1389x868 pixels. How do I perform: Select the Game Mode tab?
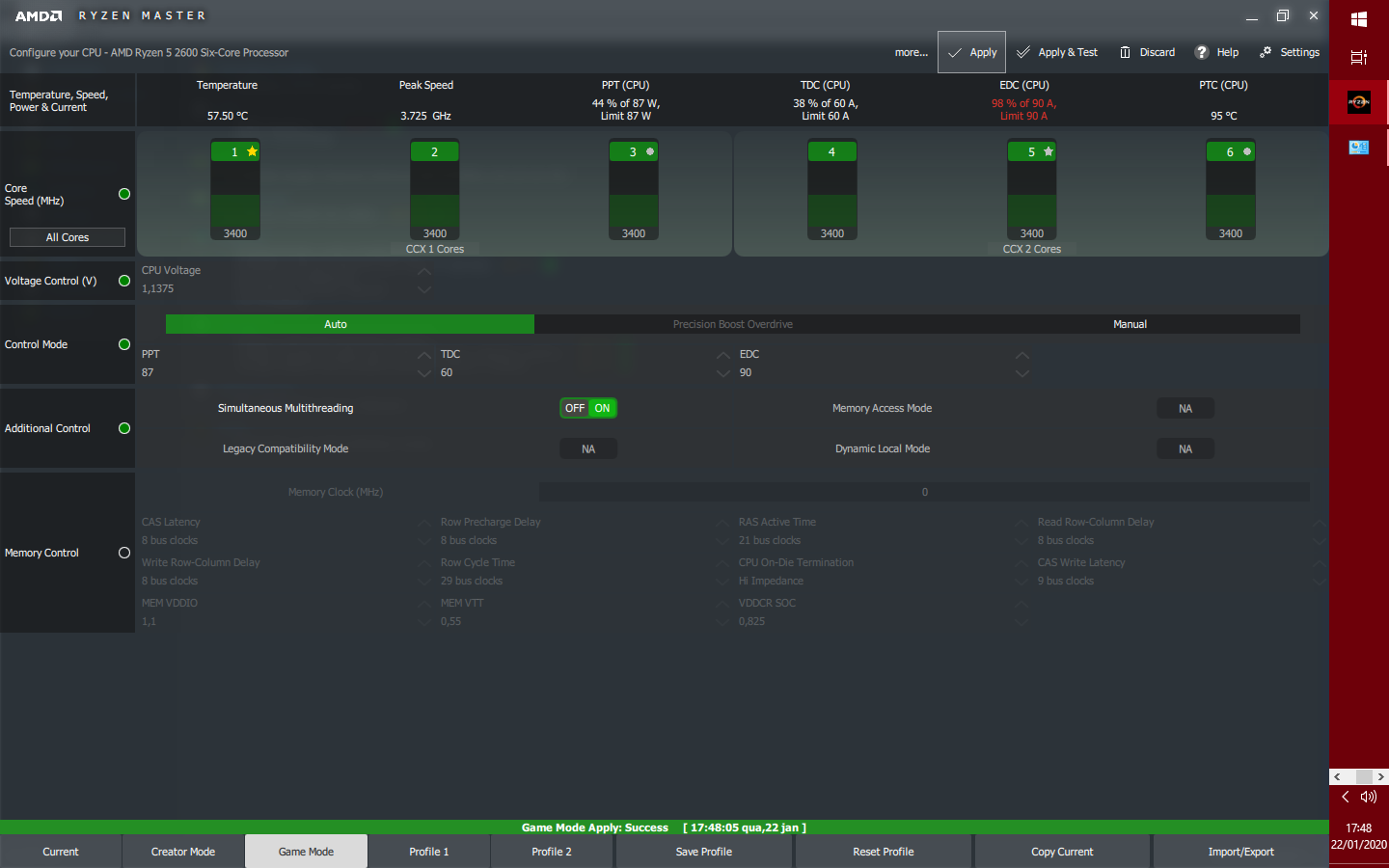point(306,852)
